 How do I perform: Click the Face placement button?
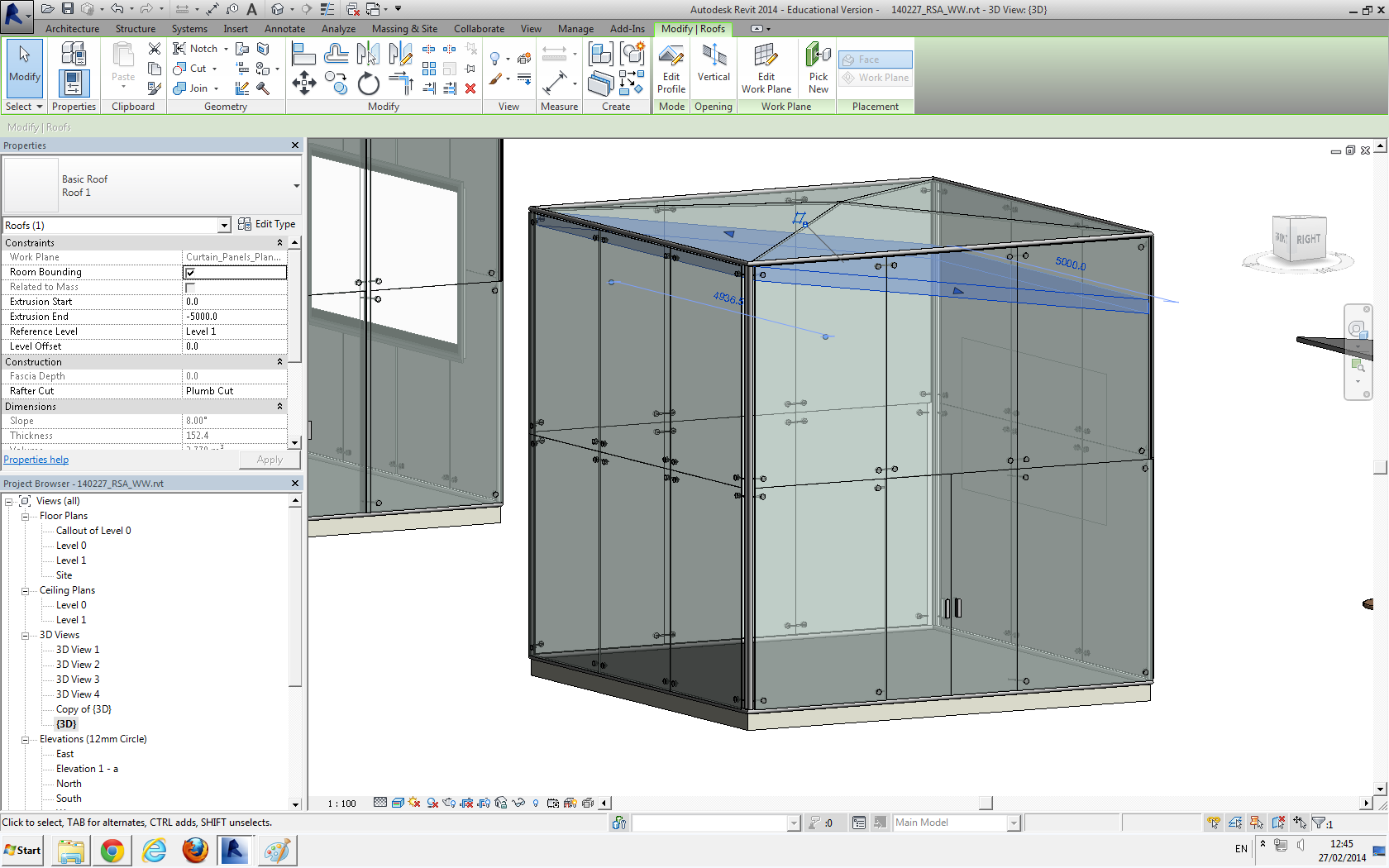tap(876, 60)
